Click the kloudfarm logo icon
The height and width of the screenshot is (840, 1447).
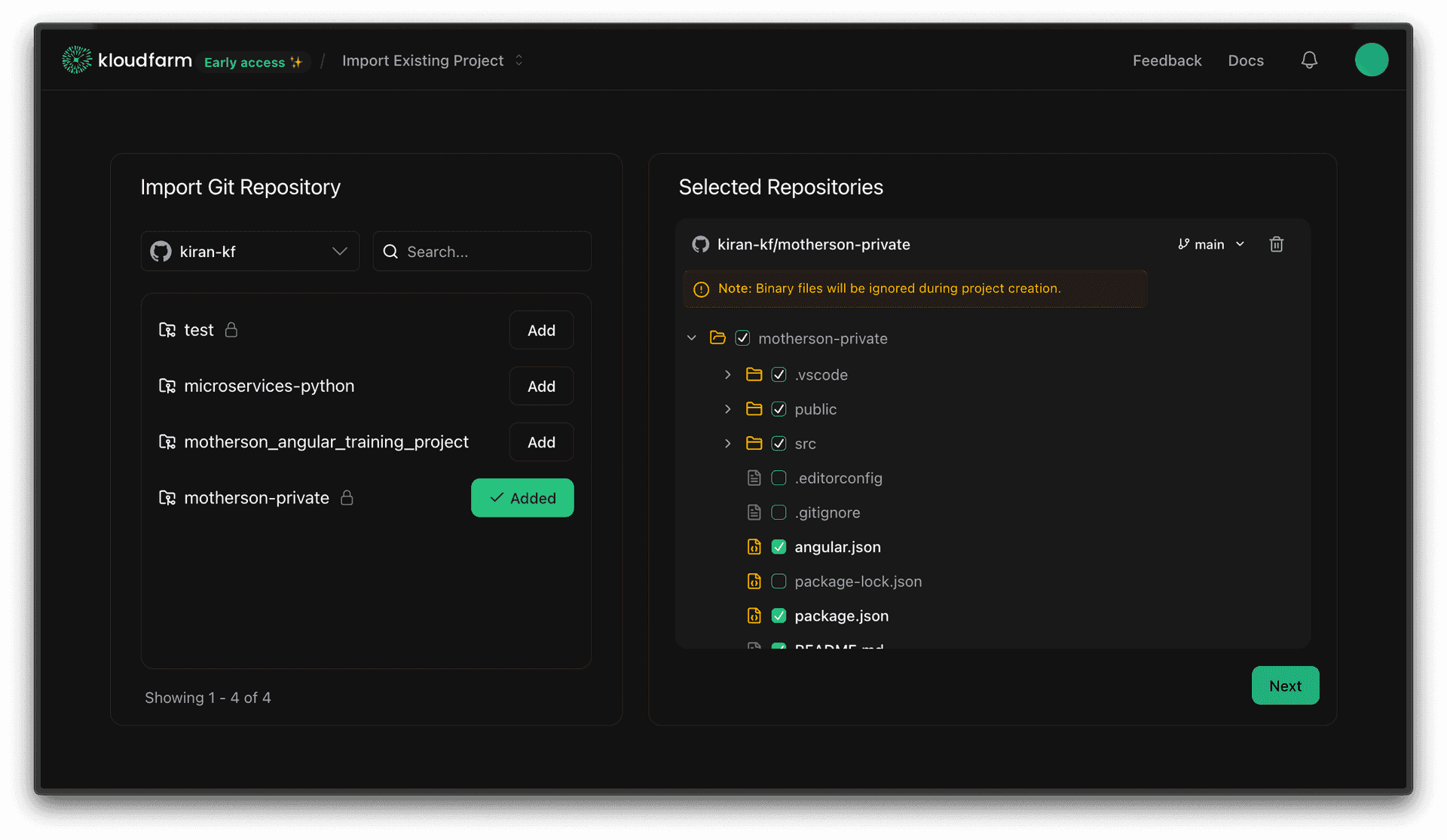click(x=76, y=60)
